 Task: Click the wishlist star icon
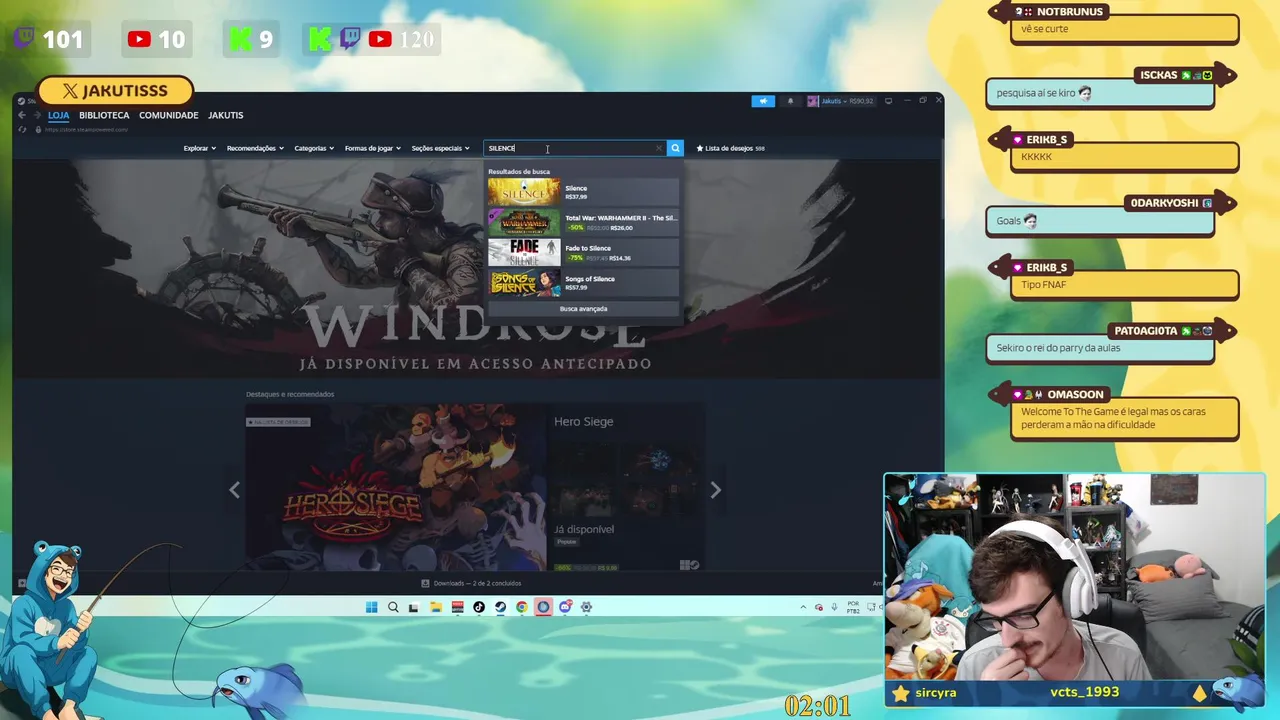(x=700, y=148)
